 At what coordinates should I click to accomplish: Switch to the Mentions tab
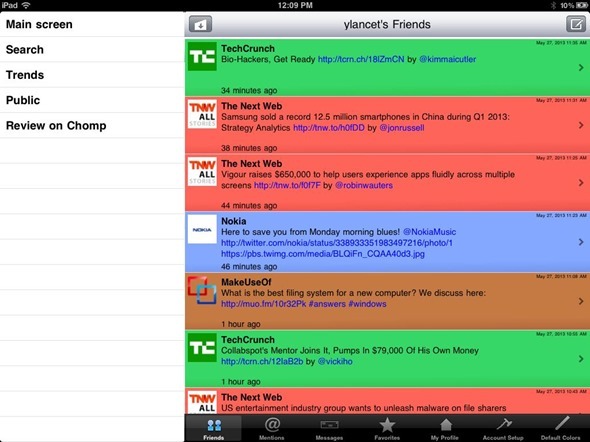coord(272,428)
